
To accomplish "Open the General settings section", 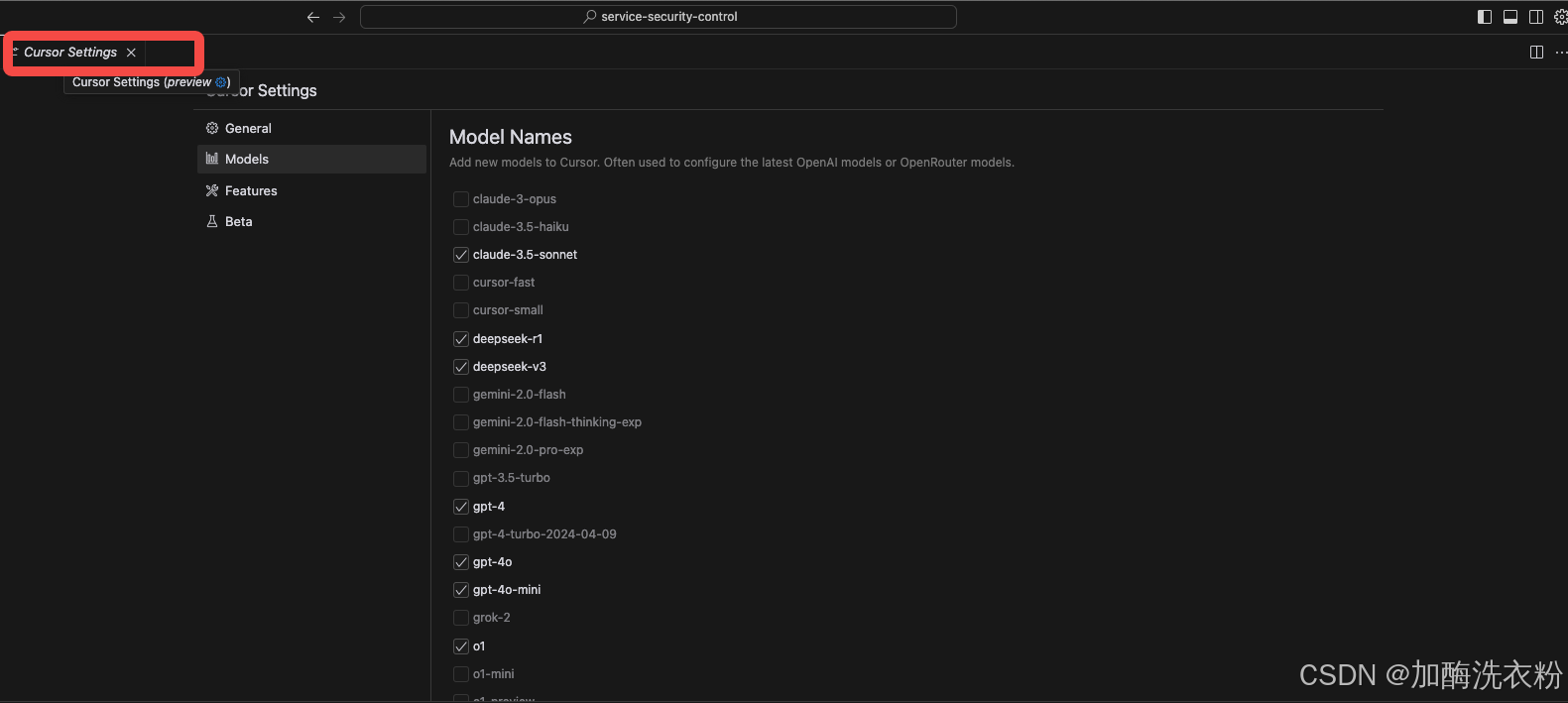I will [311, 128].
